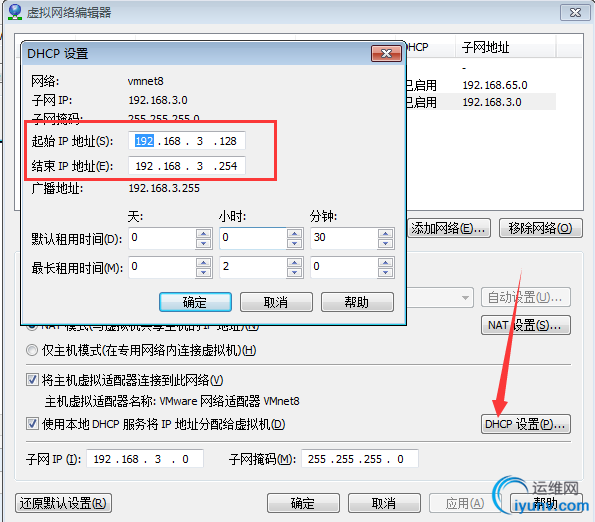Screen dimensions: 595x522
Task: Click 添加网络(E)... button
Action: click(449, 228)
